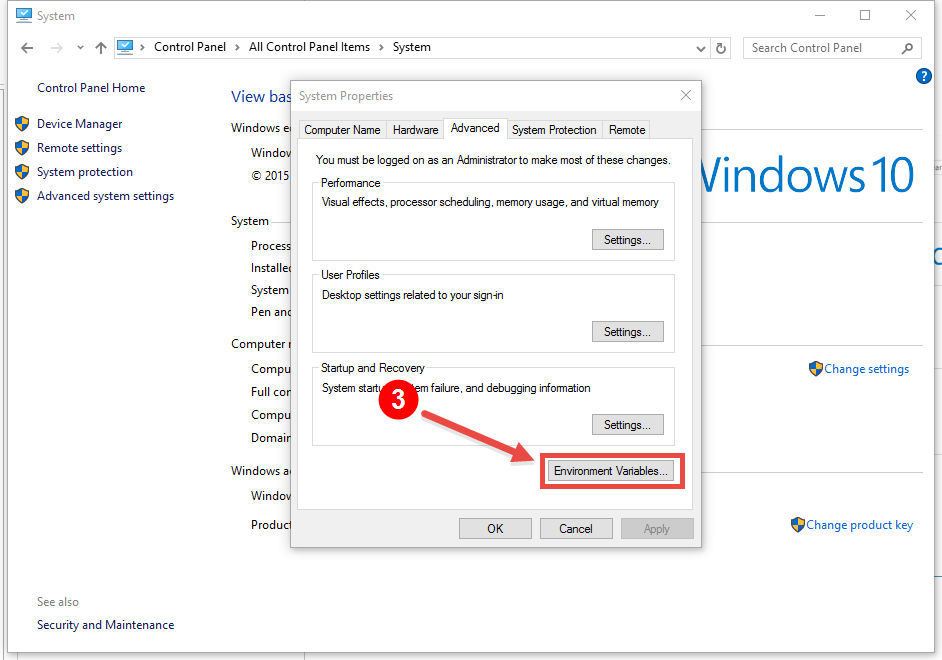Click the System protection shield icon

(x=22, y=172)
